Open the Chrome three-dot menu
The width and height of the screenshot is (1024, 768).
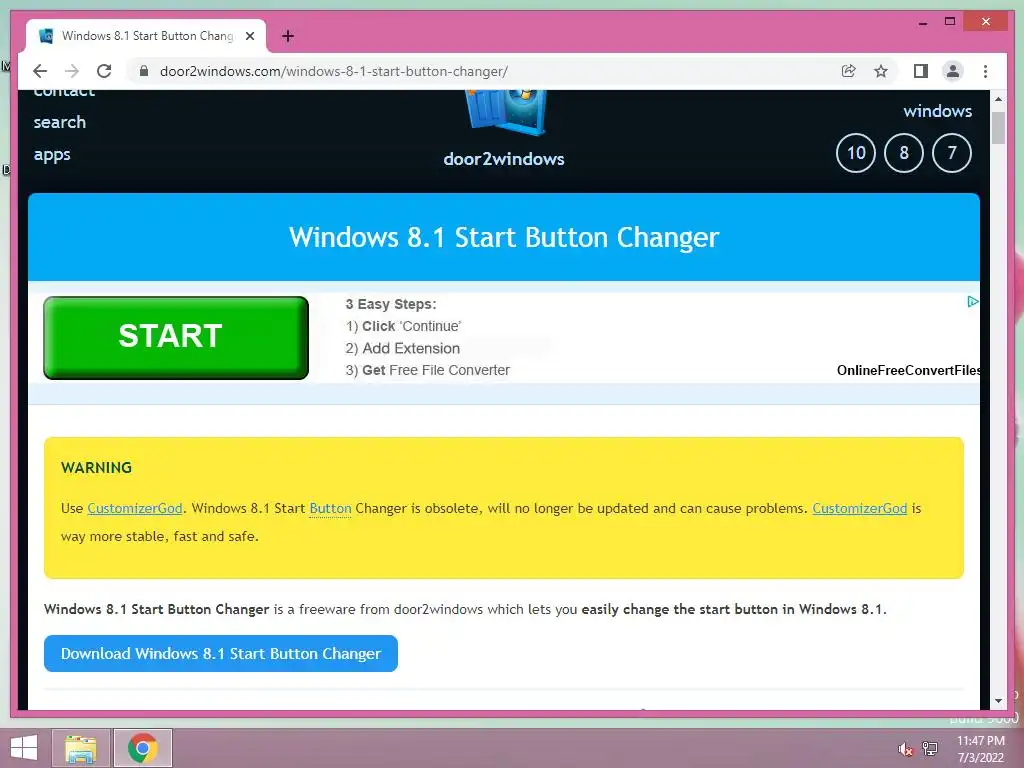[985, 71]
